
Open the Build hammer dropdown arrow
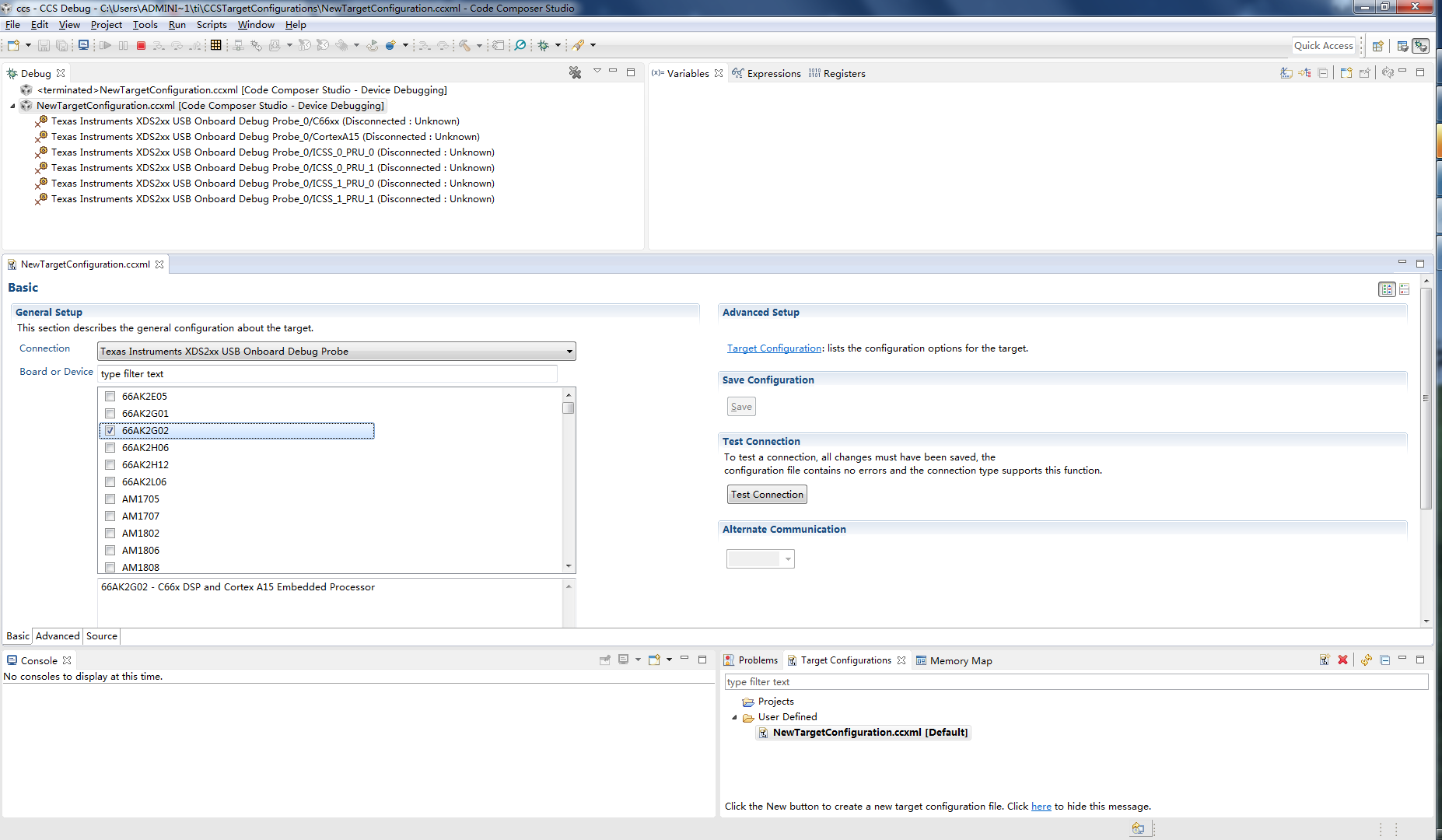479,46
